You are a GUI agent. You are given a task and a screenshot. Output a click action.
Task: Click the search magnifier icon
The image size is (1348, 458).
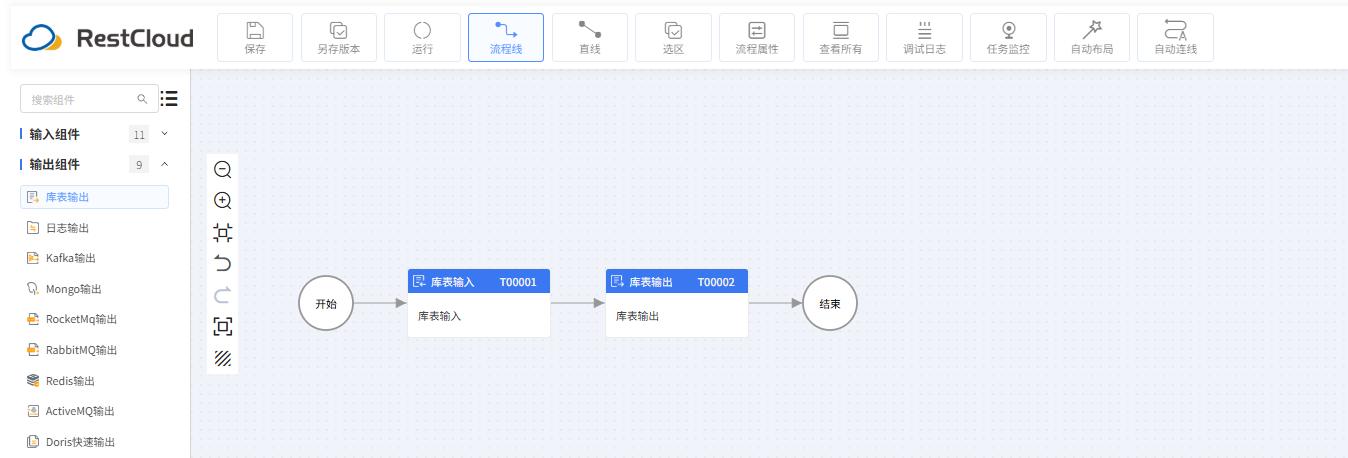pyautogui.click(x=142, y=99)
